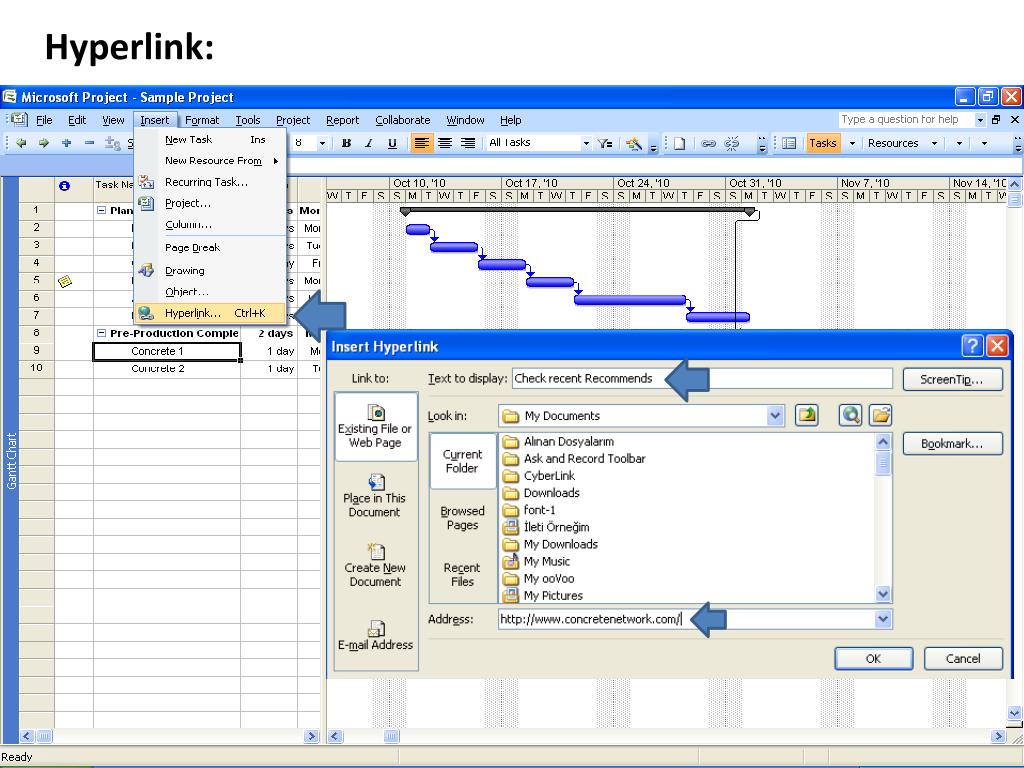Open the Look in My Documents dropdown
This screenshot has width=1024, height=768.
coord(775,415)
